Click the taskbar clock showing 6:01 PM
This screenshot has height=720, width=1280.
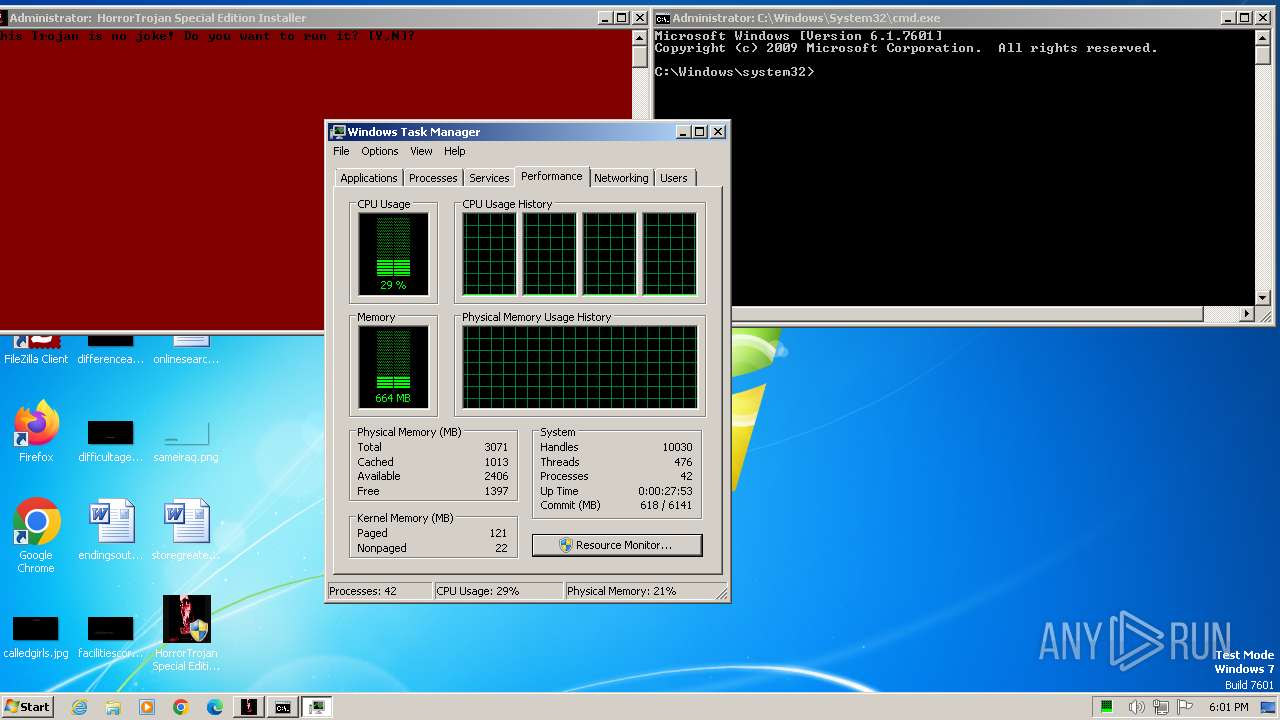coord(1228,707)
